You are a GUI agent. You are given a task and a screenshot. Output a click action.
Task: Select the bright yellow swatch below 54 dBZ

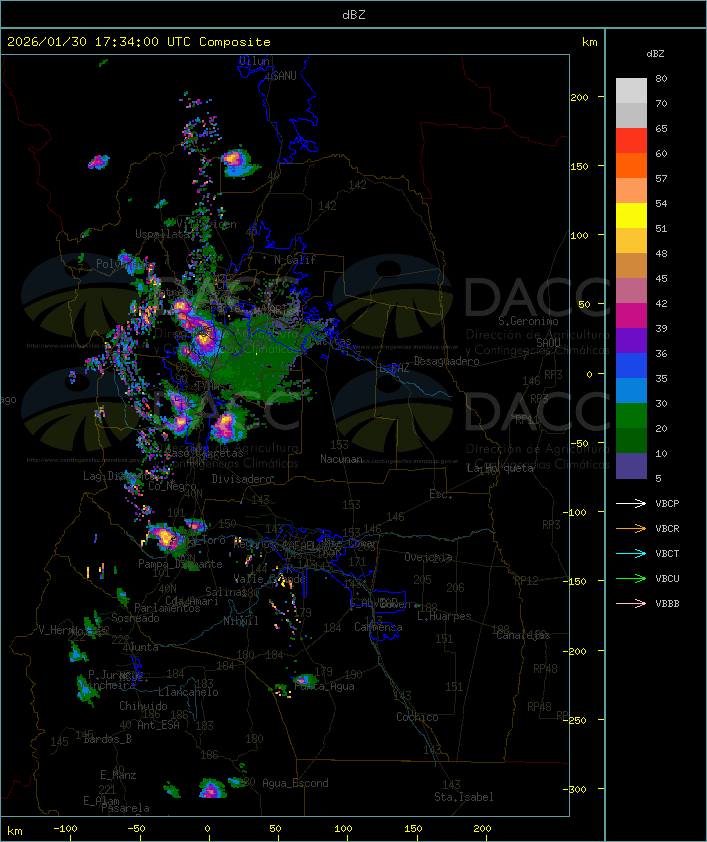631,216
